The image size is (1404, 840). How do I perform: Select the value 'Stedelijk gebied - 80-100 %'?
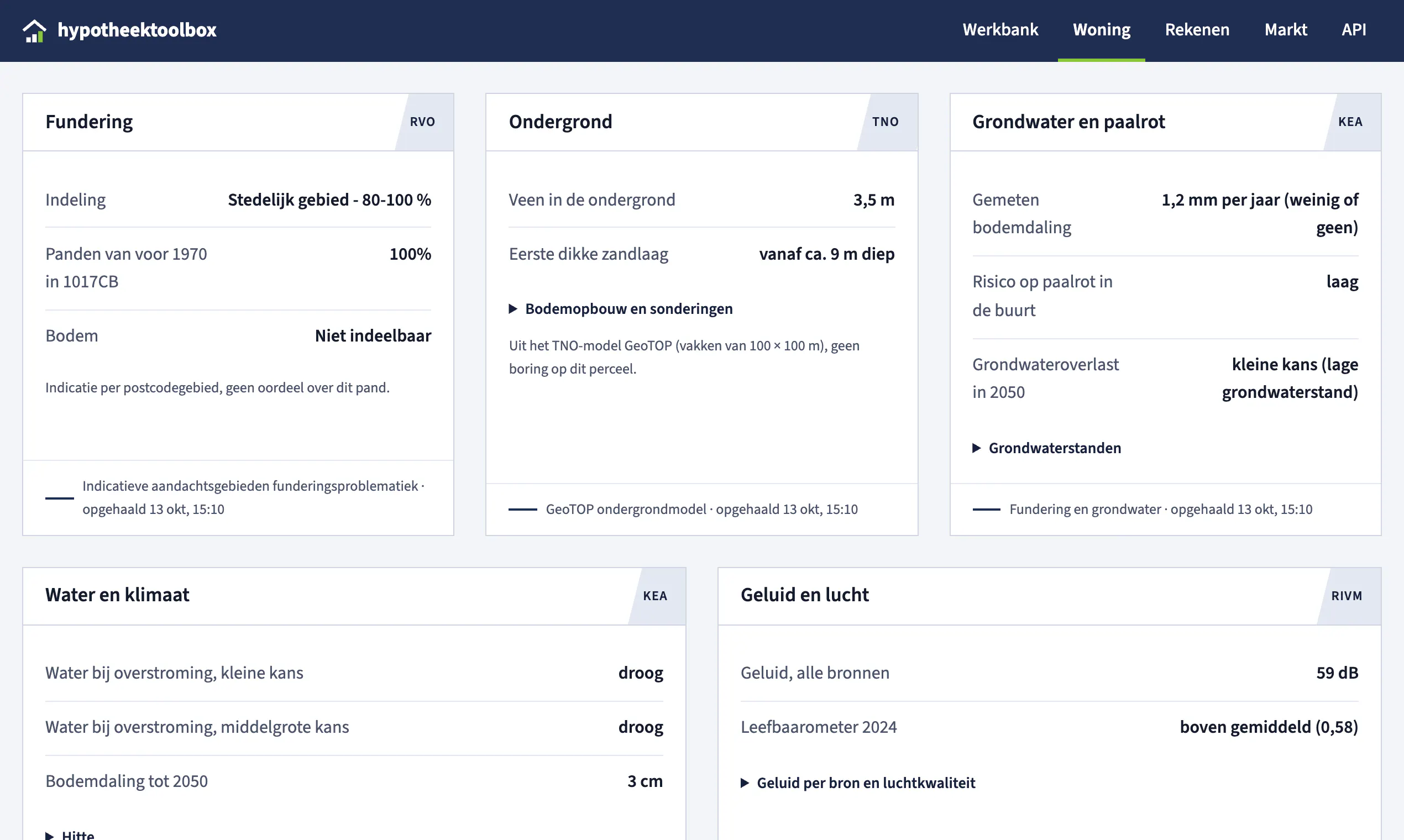[x=329, y=200]
